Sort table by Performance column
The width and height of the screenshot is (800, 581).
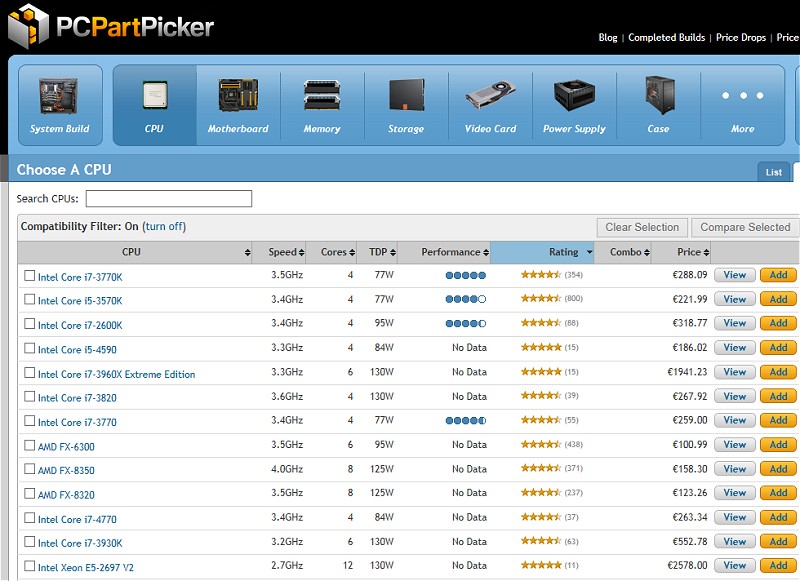pos(444,252)
